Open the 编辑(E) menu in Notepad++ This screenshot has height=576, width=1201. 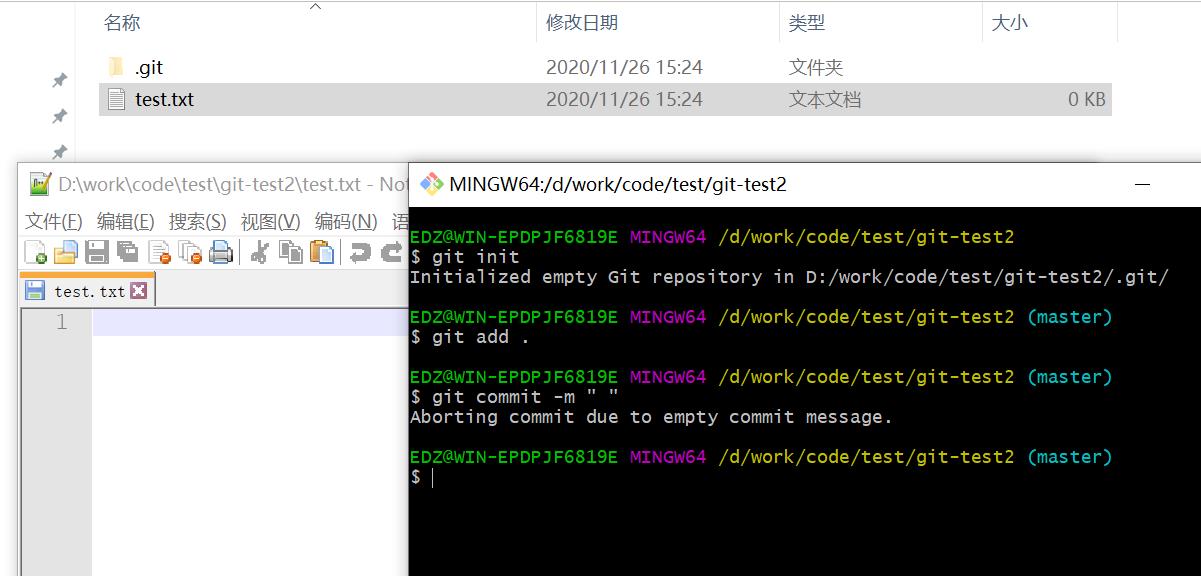[126, 221]
